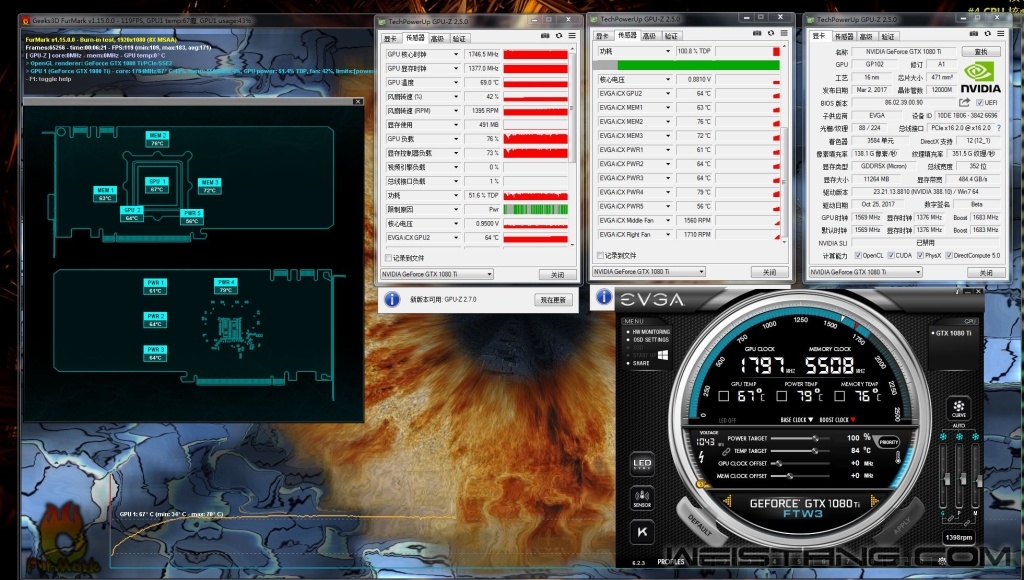Viewport: 1024px width, 580px height.
Task: Open the fan CURVE settings icon
Action: coord(958,409)
